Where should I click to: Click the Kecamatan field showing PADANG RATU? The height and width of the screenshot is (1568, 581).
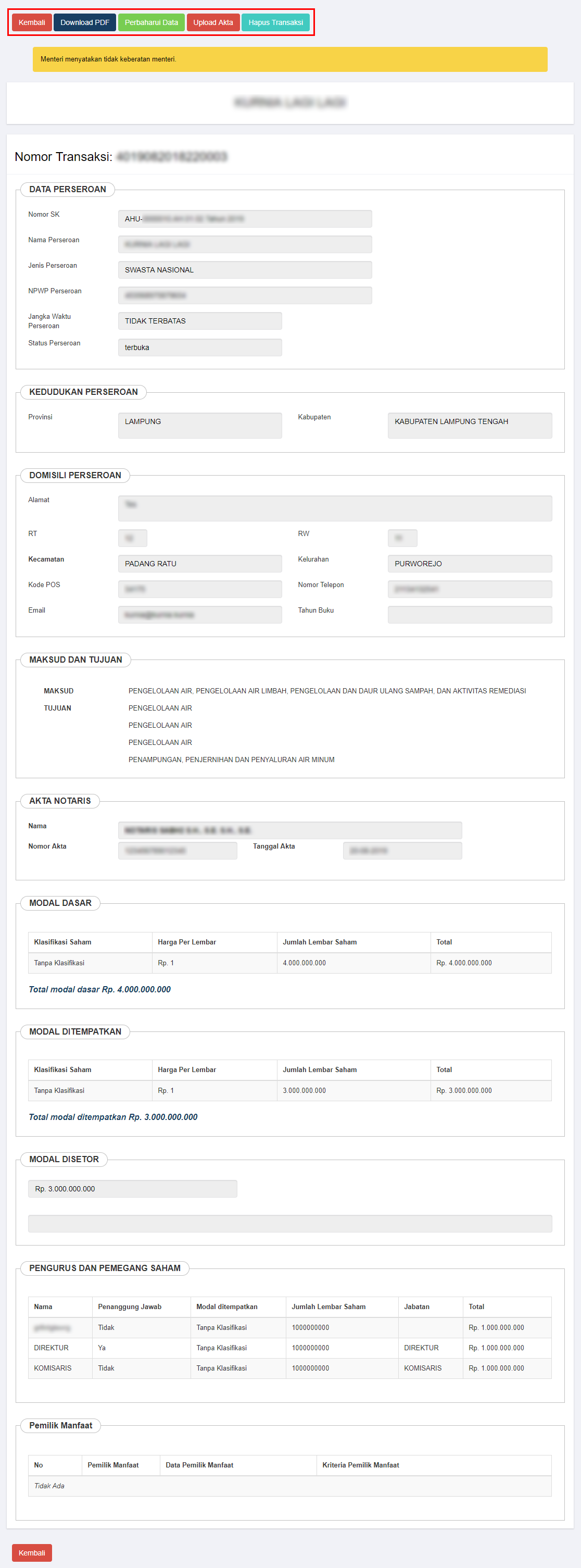(199, 564)
